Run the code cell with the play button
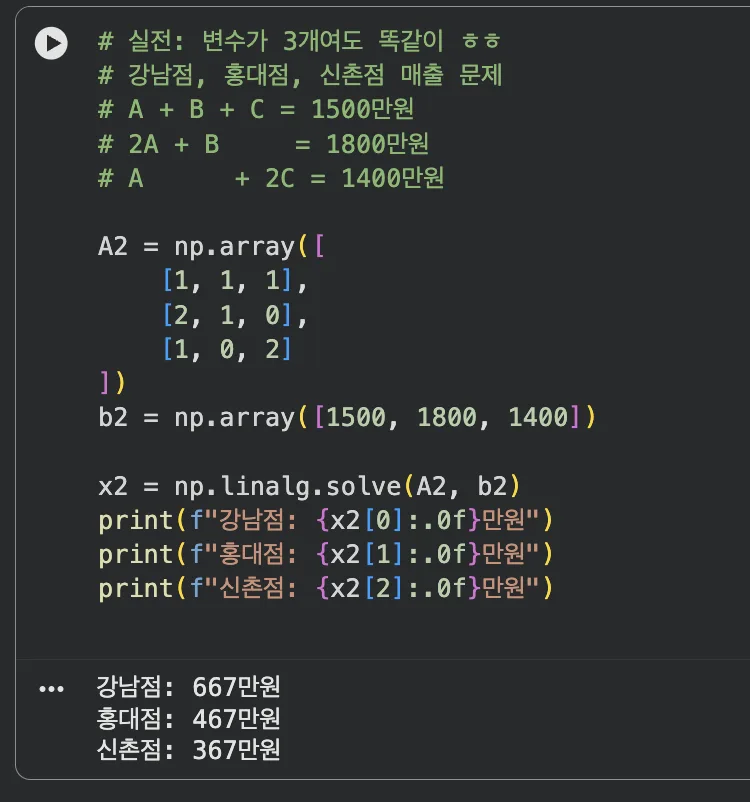This screenshot has width=750, height=802. coord(51,43)
